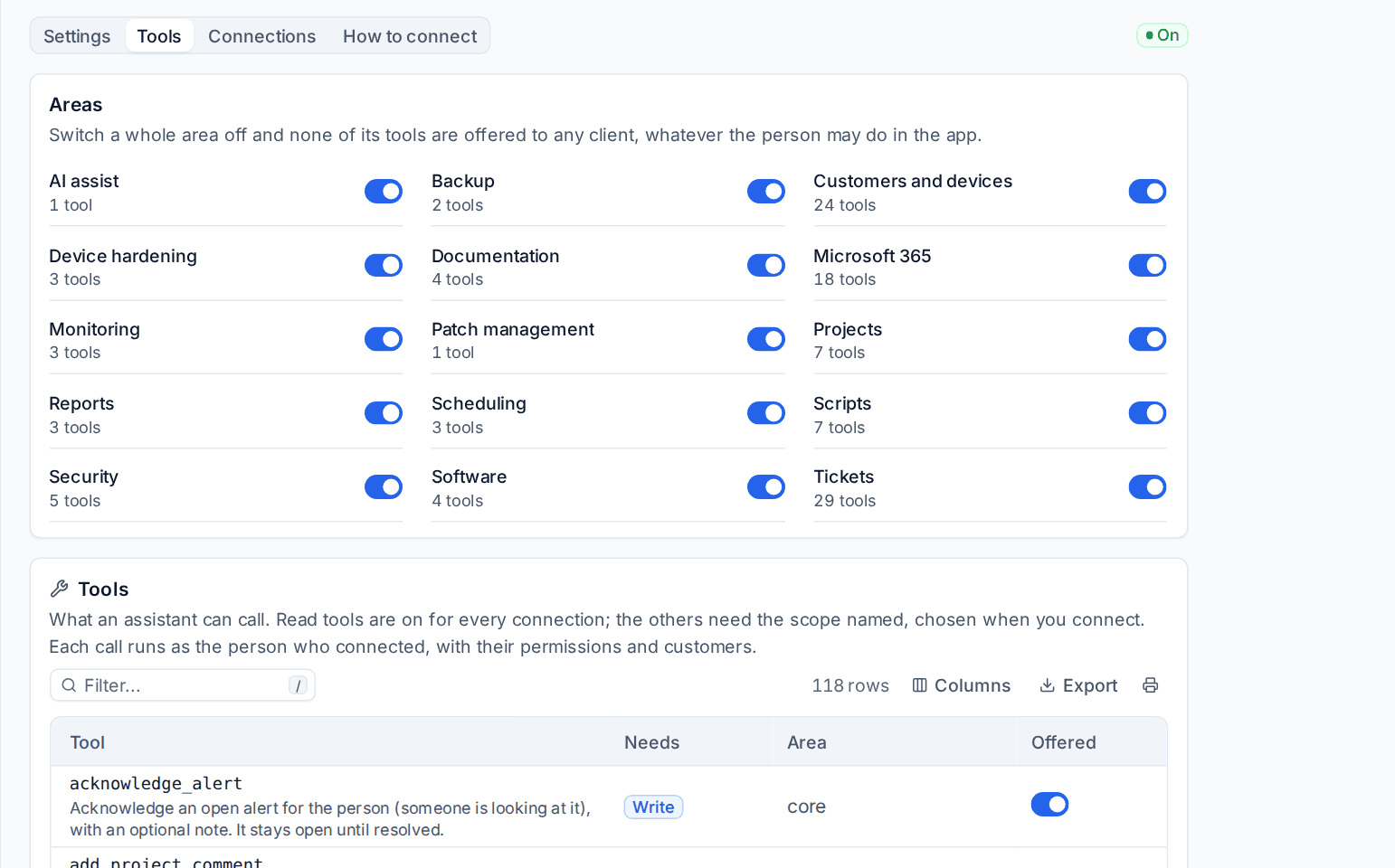1395x868 pixels.
Task: Select the acknowledge_alert tool name
Action: [x=156, y=783]
